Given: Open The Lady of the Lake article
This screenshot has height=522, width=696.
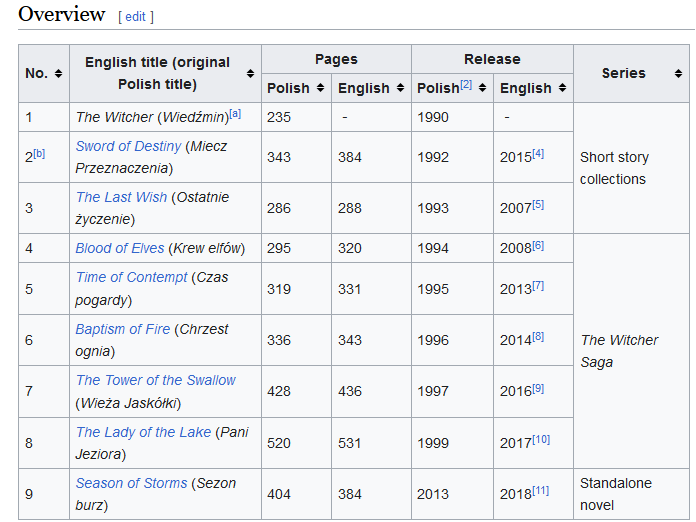Looking at the screenshot, I should pos(143,432).
